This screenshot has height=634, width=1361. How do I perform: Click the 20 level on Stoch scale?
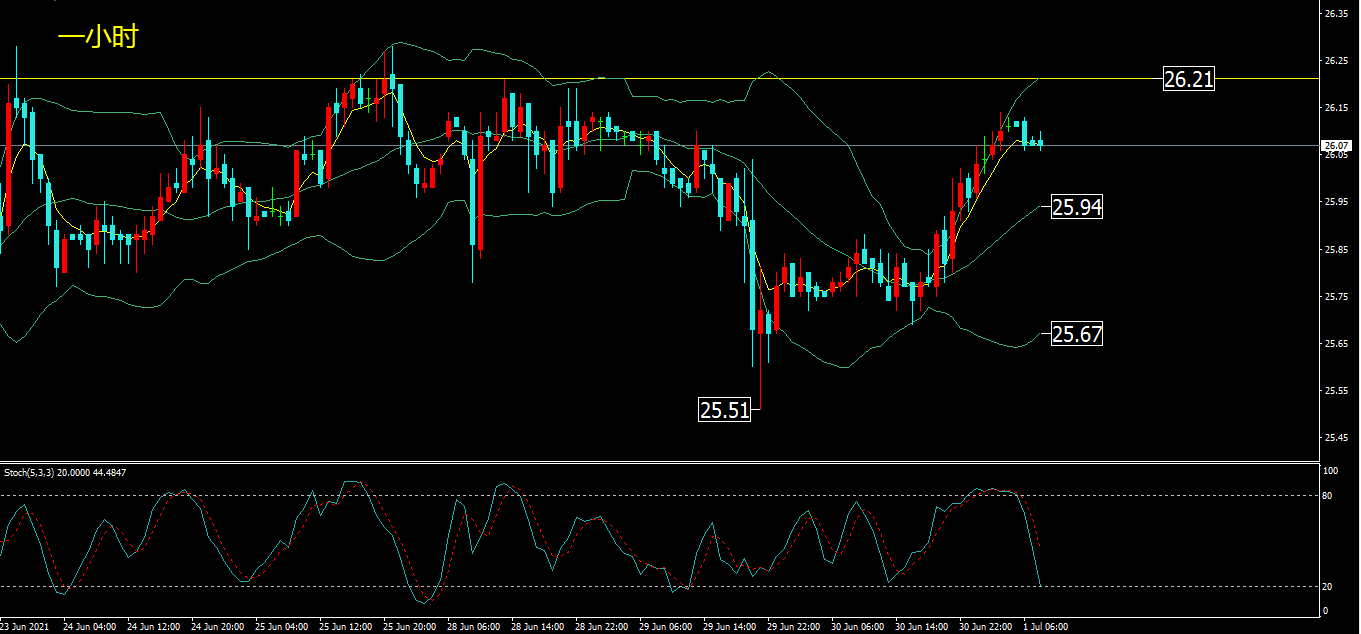click(x=1328, y=587)
